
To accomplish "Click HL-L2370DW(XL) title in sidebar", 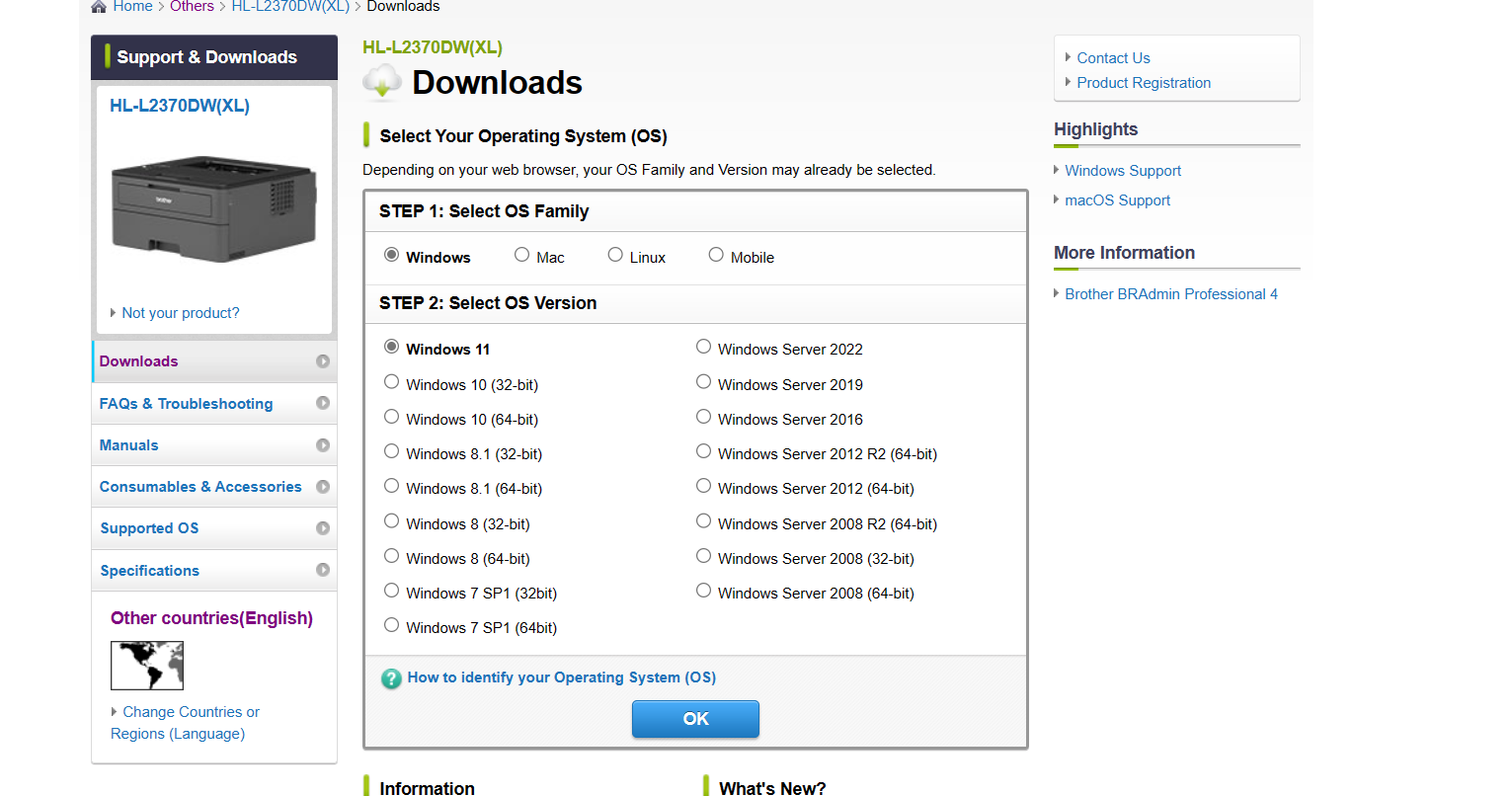I will coord(180,106).
